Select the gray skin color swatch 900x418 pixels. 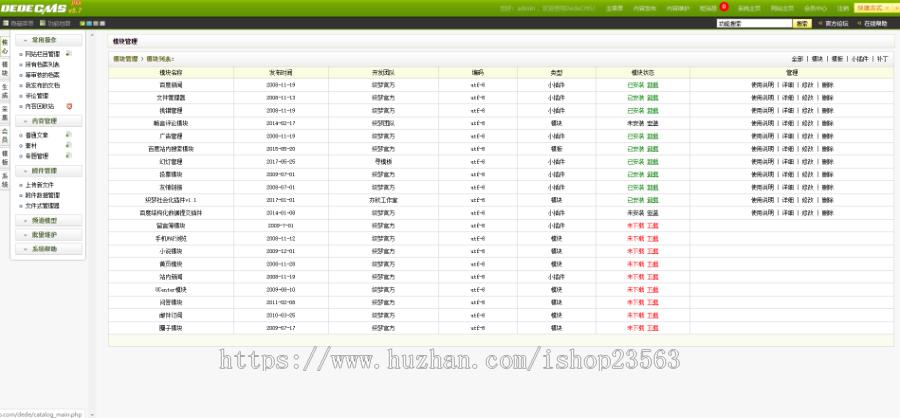(x=103, y=24)
